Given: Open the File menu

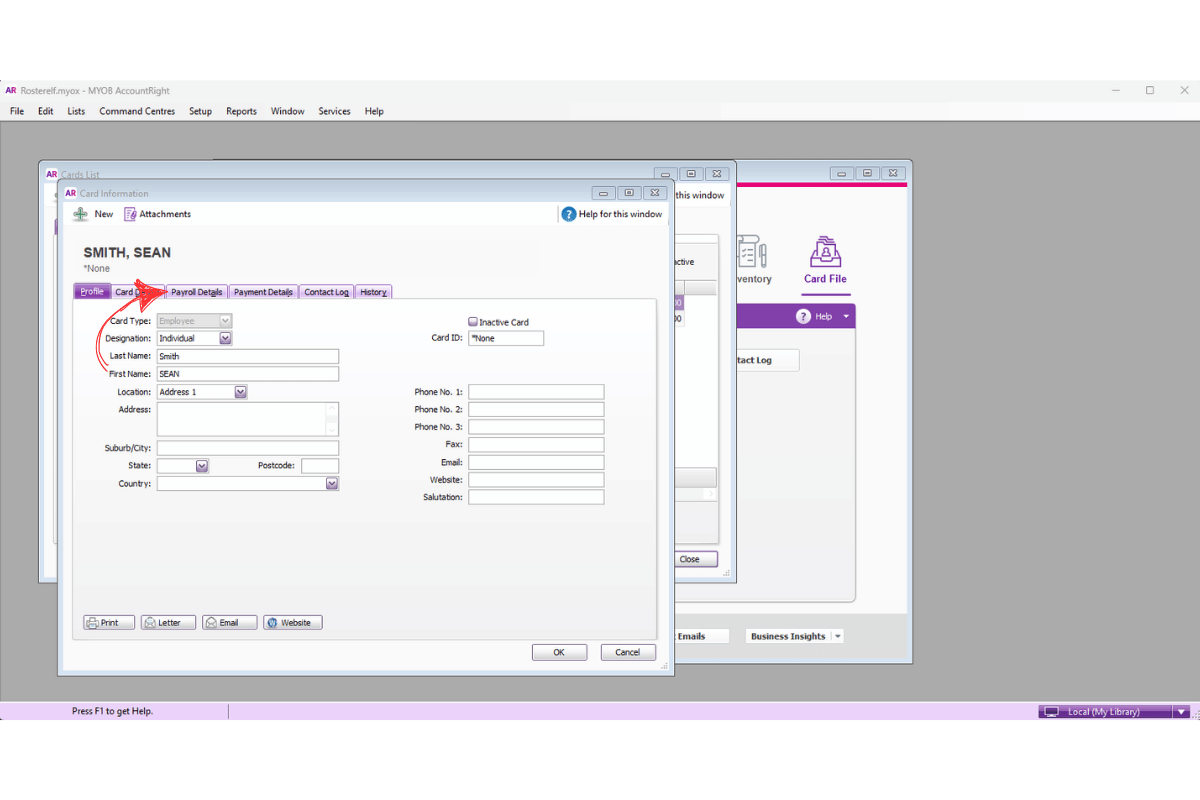Looking at the screenshot, I should (x=17, y=111).
